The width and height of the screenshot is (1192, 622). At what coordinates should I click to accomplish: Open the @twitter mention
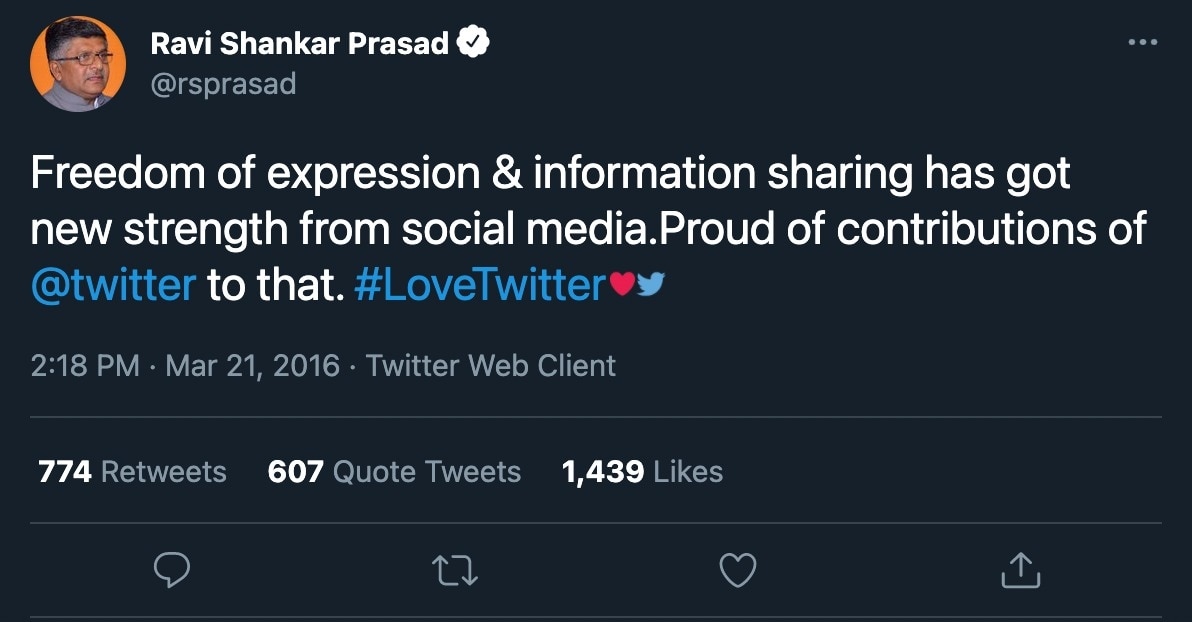113,286
